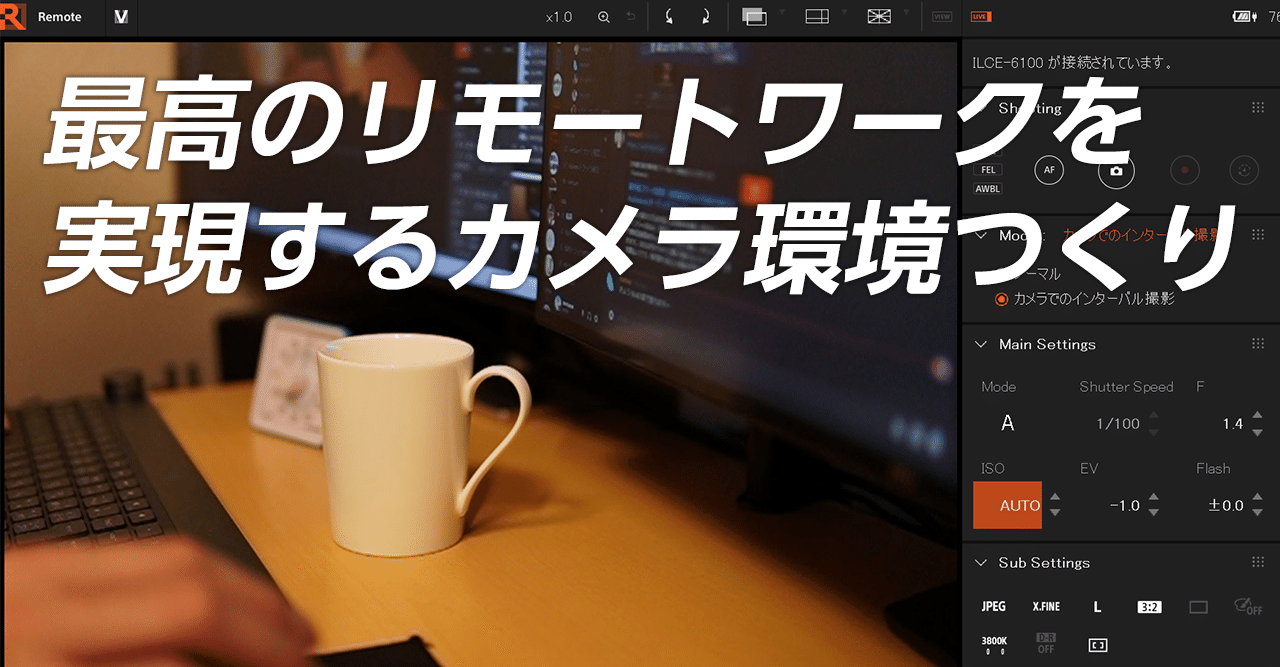Click the guide lines icon
Image resolution: width=1280 pixels, height=667 pixels.
pos(879,16)
